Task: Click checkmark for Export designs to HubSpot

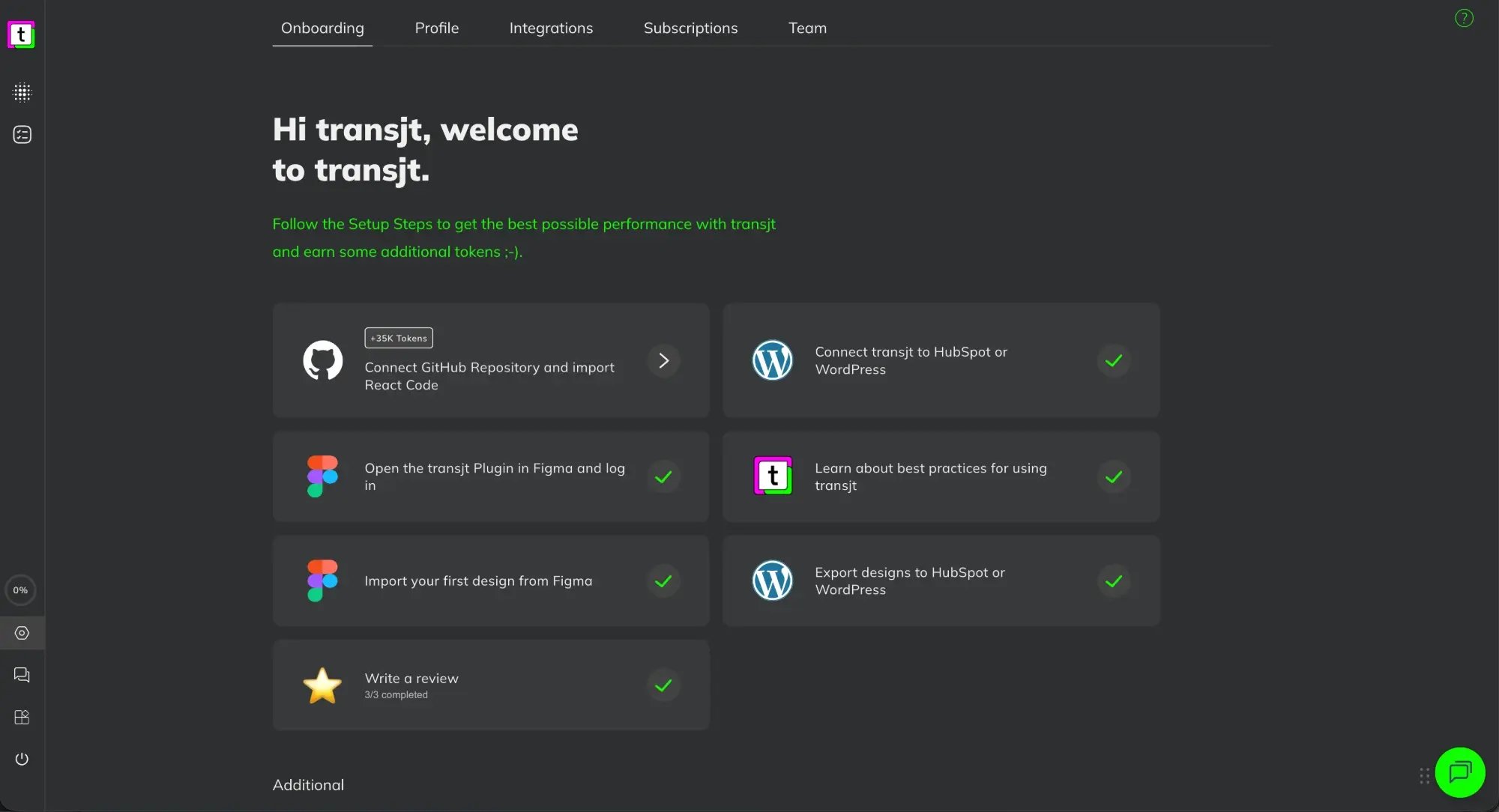Action: 1114,581
